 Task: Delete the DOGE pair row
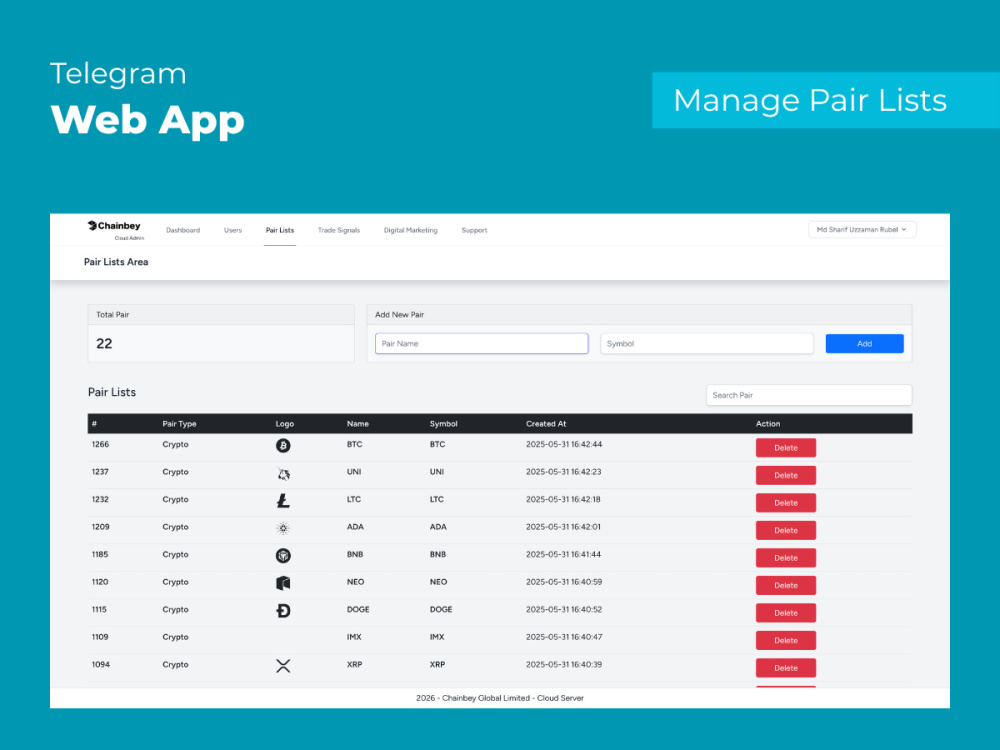pyautogui.click(x=786, y=612)
